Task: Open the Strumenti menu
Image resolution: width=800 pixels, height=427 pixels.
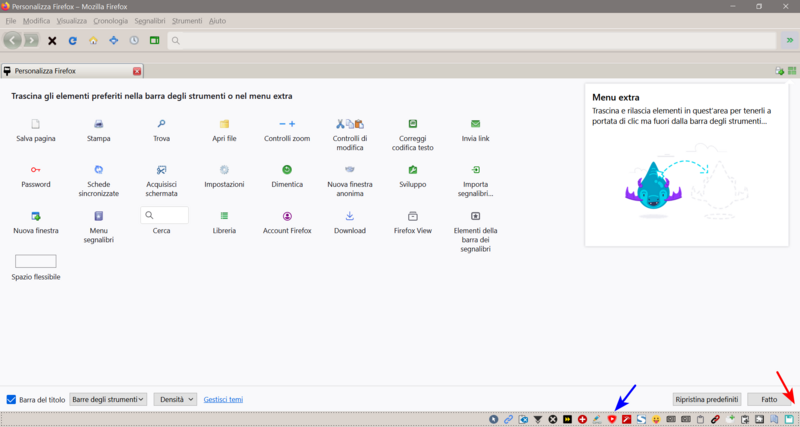Action: pos(187,21)
